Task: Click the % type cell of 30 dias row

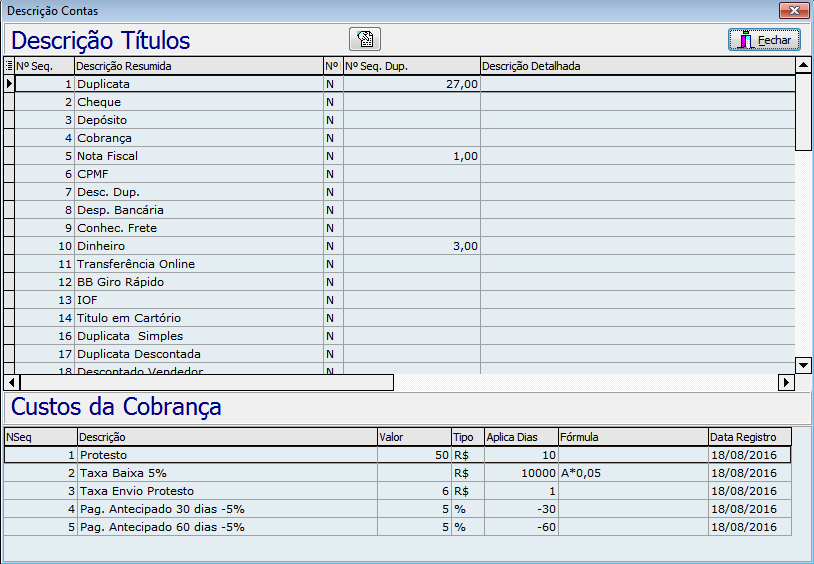Action: (x=468, y=509)
